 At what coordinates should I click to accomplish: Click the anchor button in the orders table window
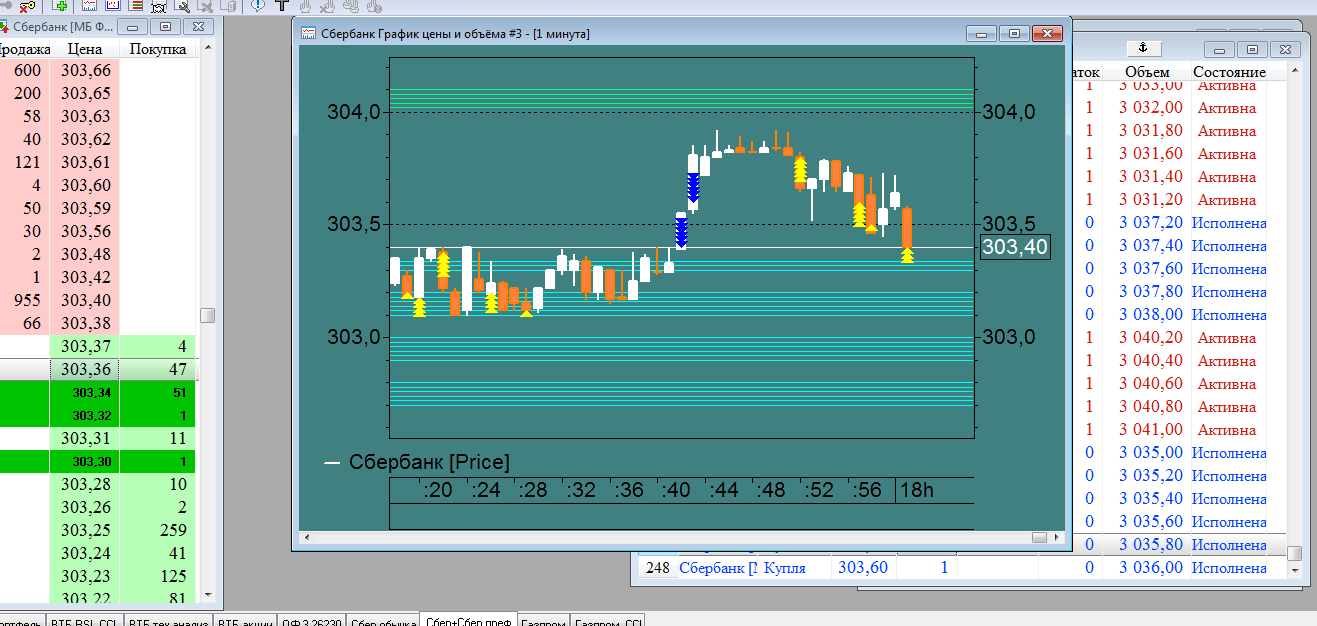point(1143,48)
